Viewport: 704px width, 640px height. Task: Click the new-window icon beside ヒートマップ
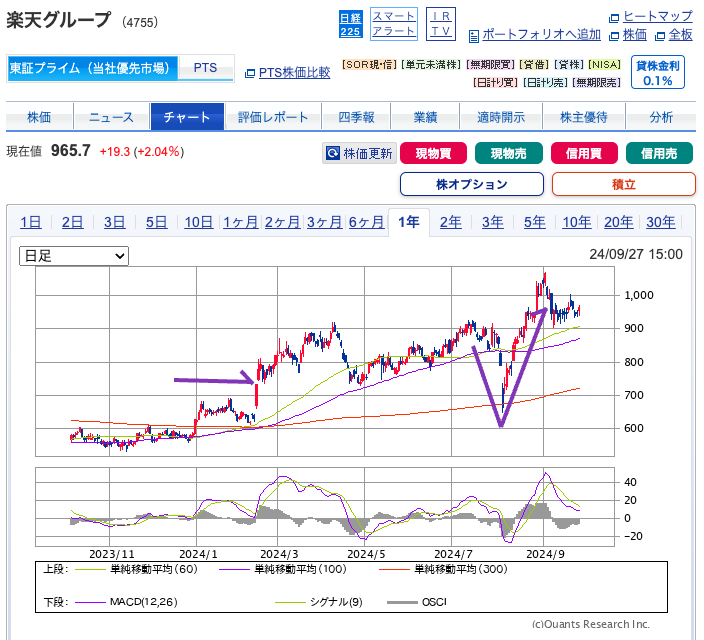point(614,18)
